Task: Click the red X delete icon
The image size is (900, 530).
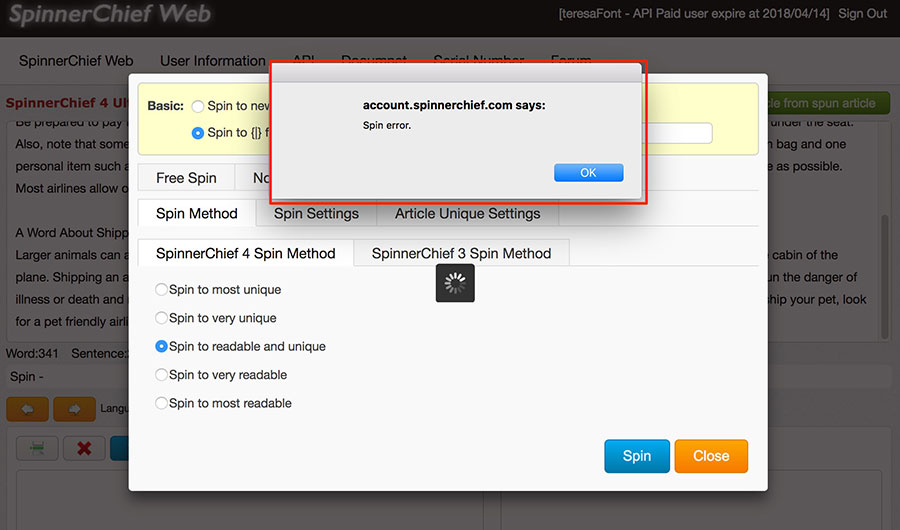Action: [84, 449]
